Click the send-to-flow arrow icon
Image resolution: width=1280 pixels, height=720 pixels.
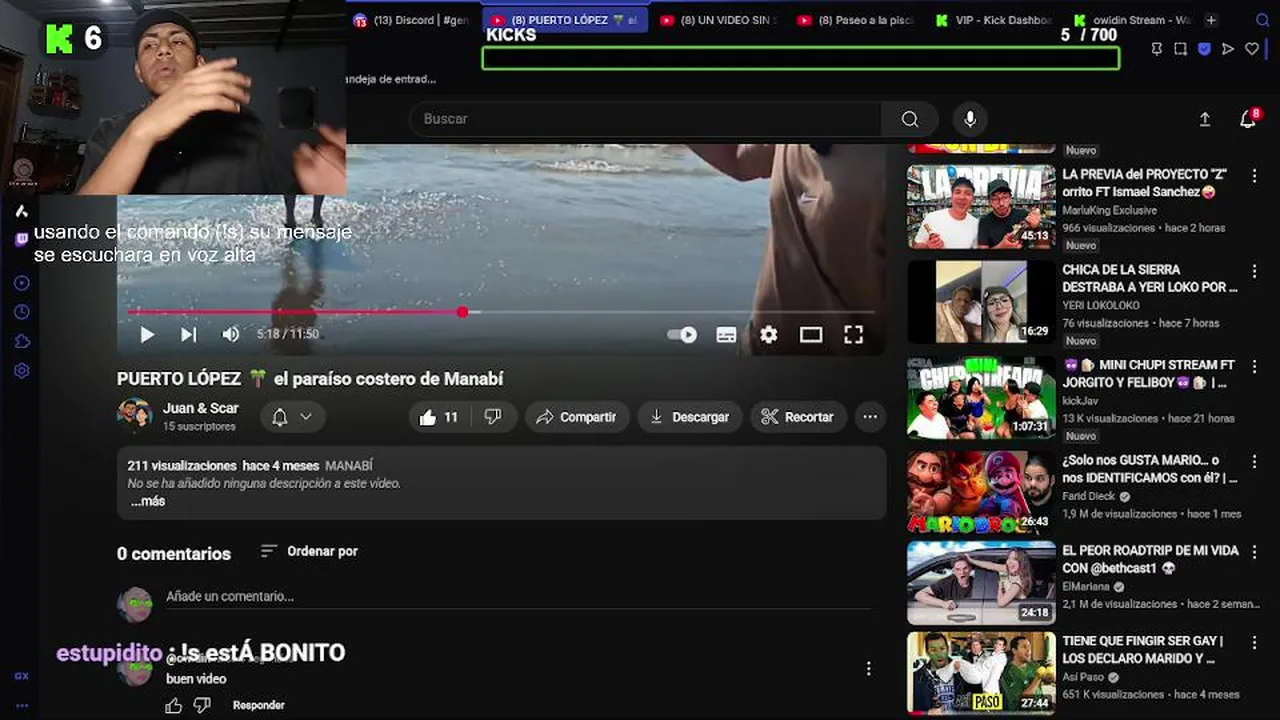click(x=1228, y=49)
